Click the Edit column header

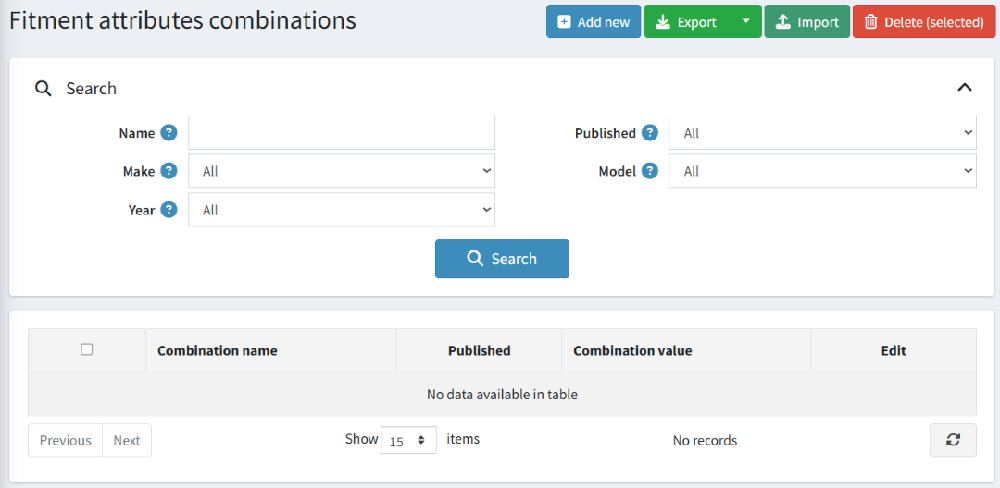[893, 351]
